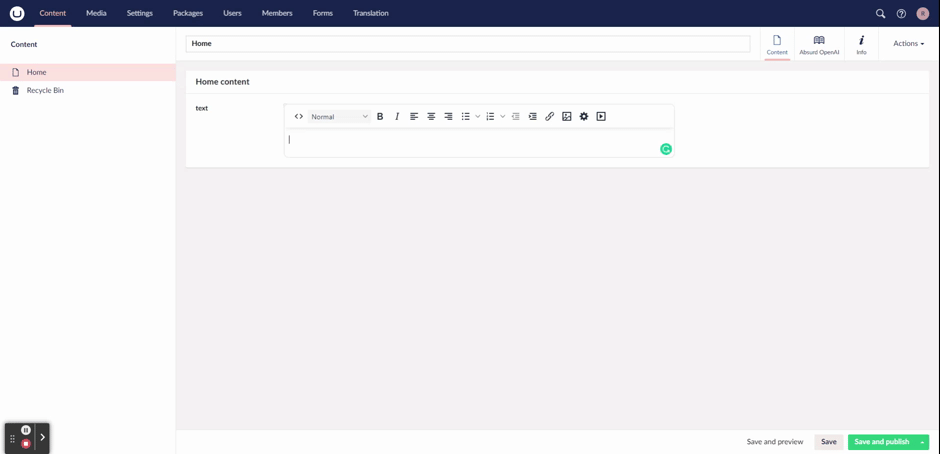This screenshot has width=940, height=454.
Task: Insert a bullet list
Action: tap(465, 116)
